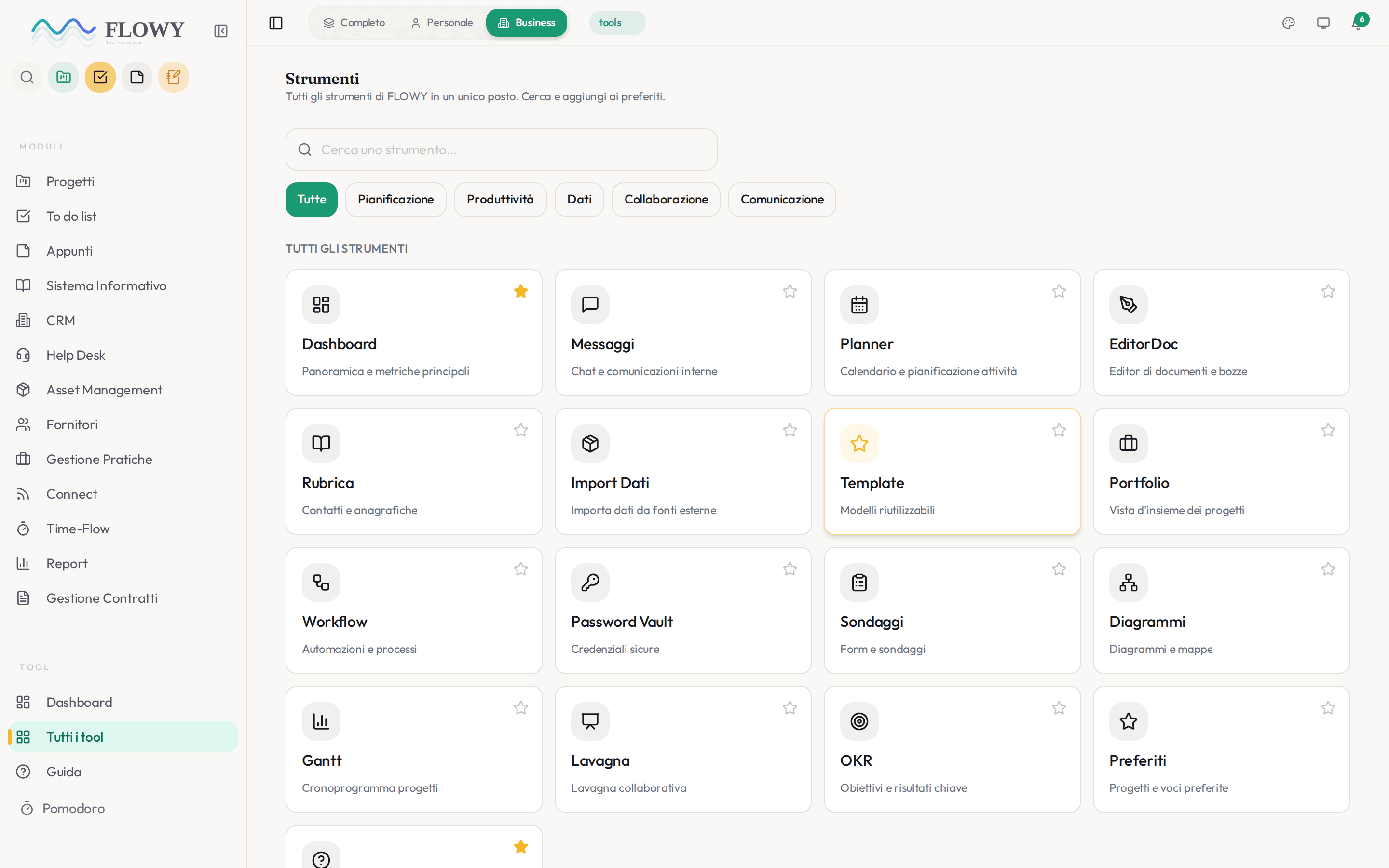Toggle favorite star on Lavagna card
The height and width of the screenshot is (868, 1389).
pos(790,708)
